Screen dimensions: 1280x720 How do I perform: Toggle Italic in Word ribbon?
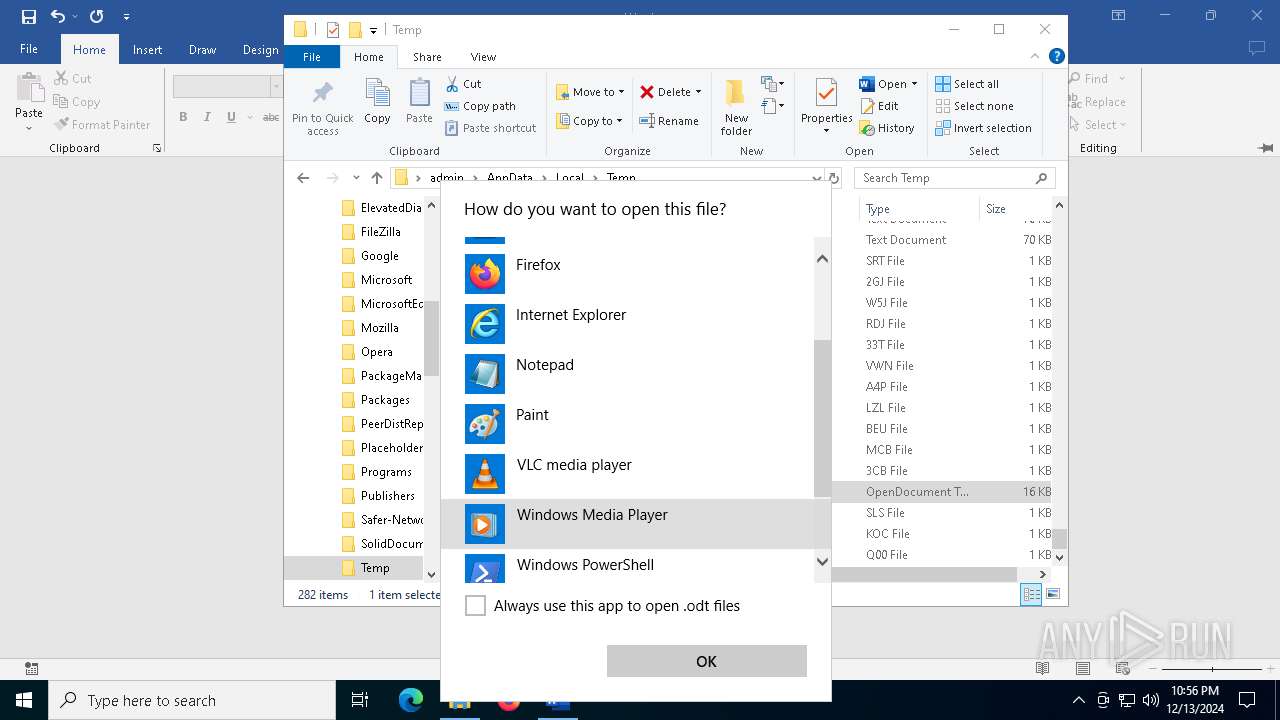point(207,117)
